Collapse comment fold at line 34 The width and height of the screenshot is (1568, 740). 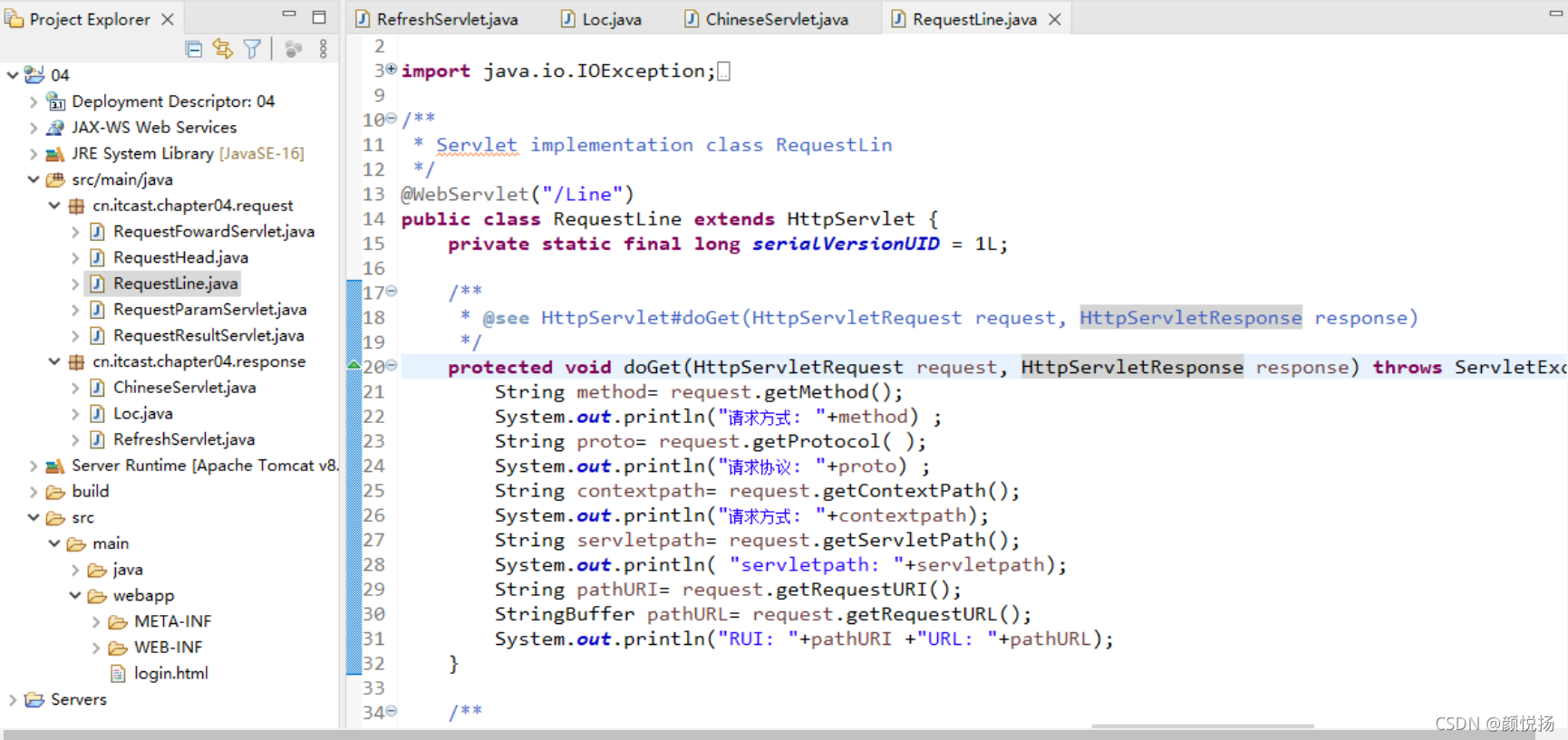pyautogui.click(x=392, y=711)
